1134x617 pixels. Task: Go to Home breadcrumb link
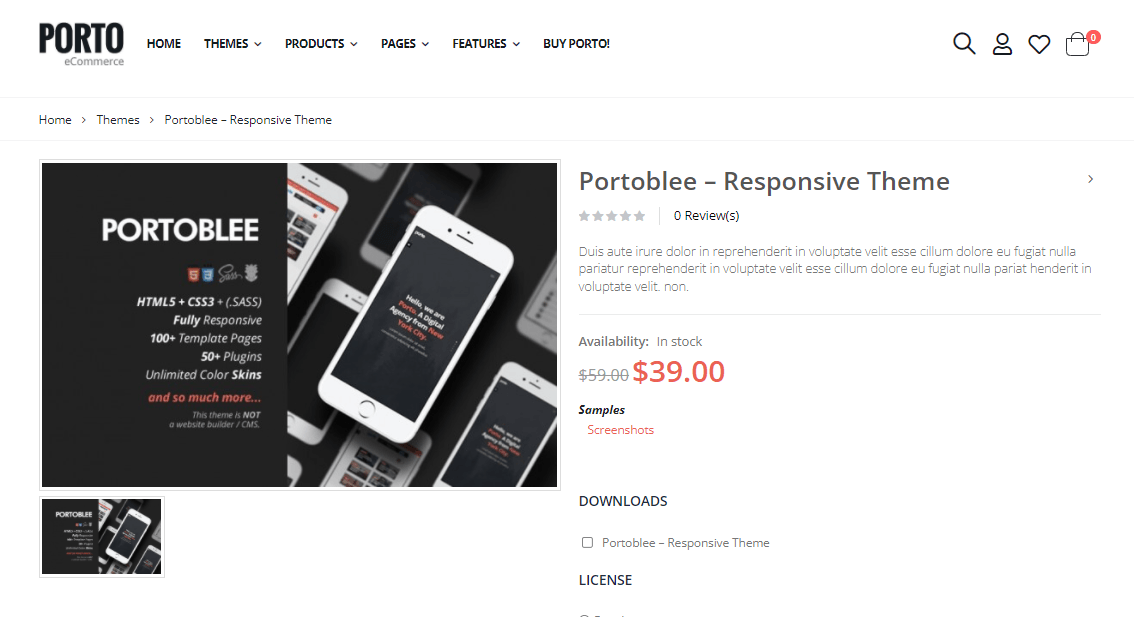click(x=55, y=120)
